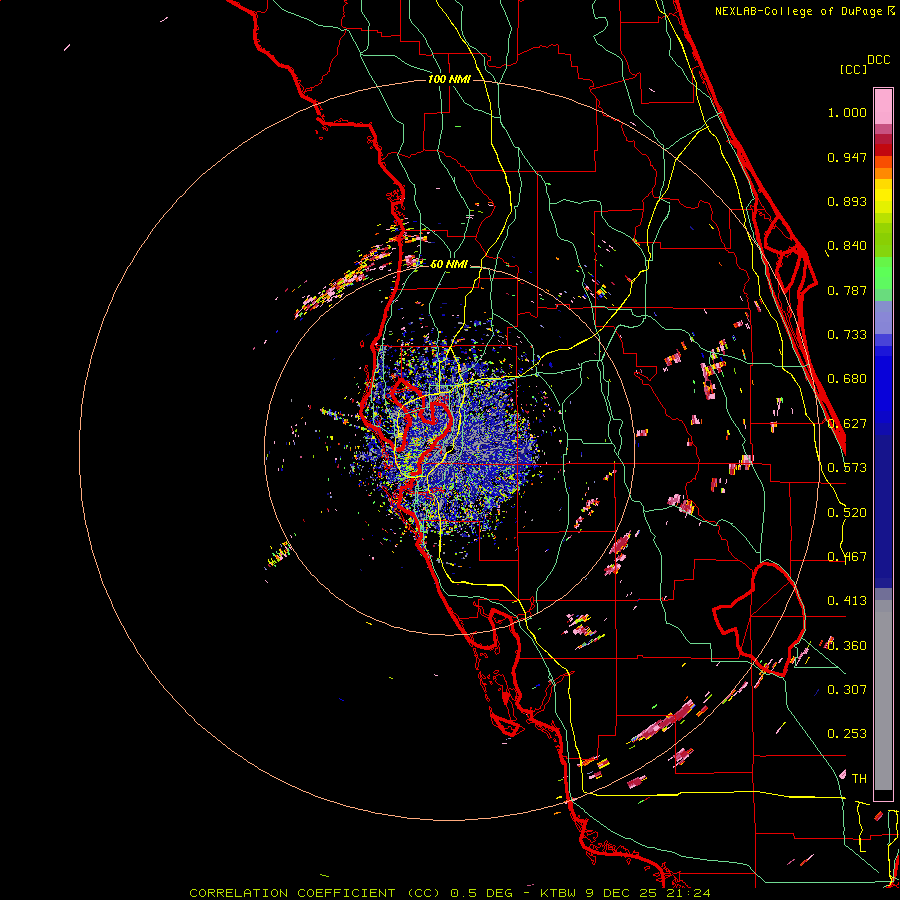
Task: Select the 0.947 scale value
Action: coord(847,157)
